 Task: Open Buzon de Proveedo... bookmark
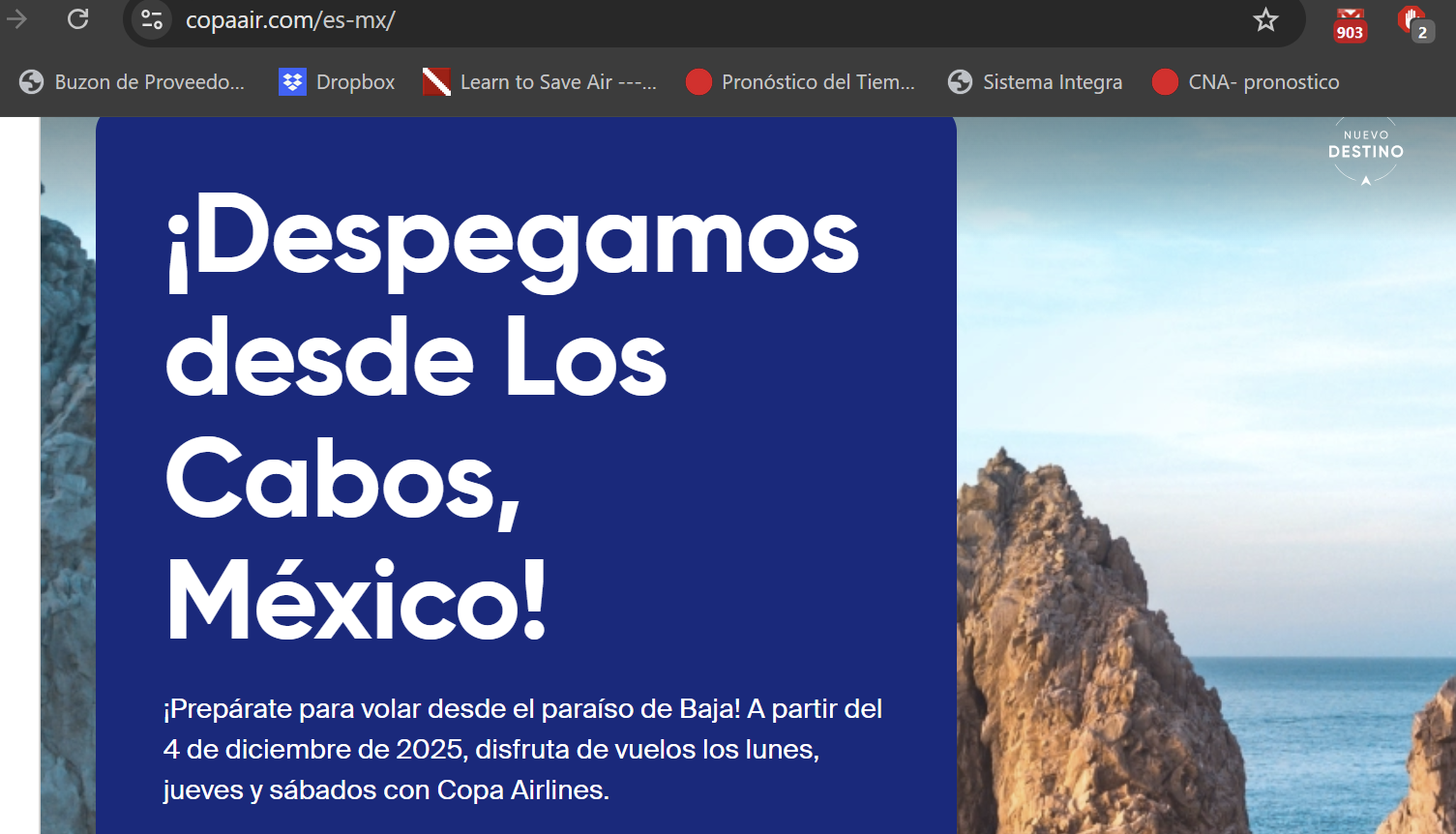133,82
